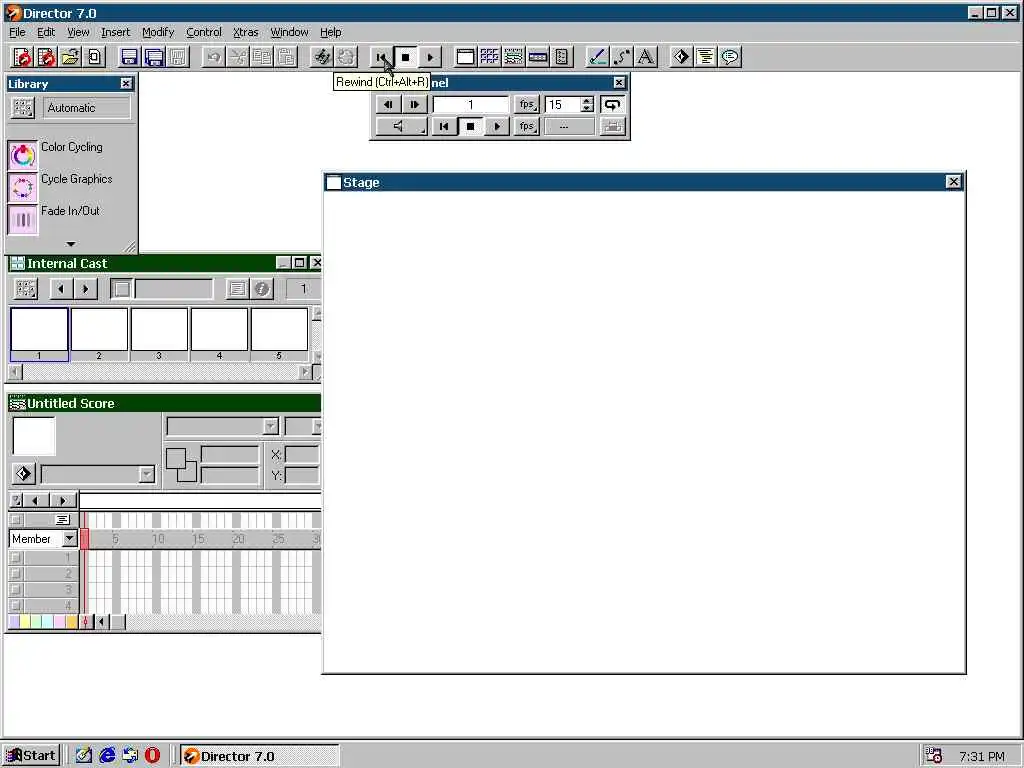1024x768 pixels.
Task: Toggle the script channel mute button
Action: (16, 520)
